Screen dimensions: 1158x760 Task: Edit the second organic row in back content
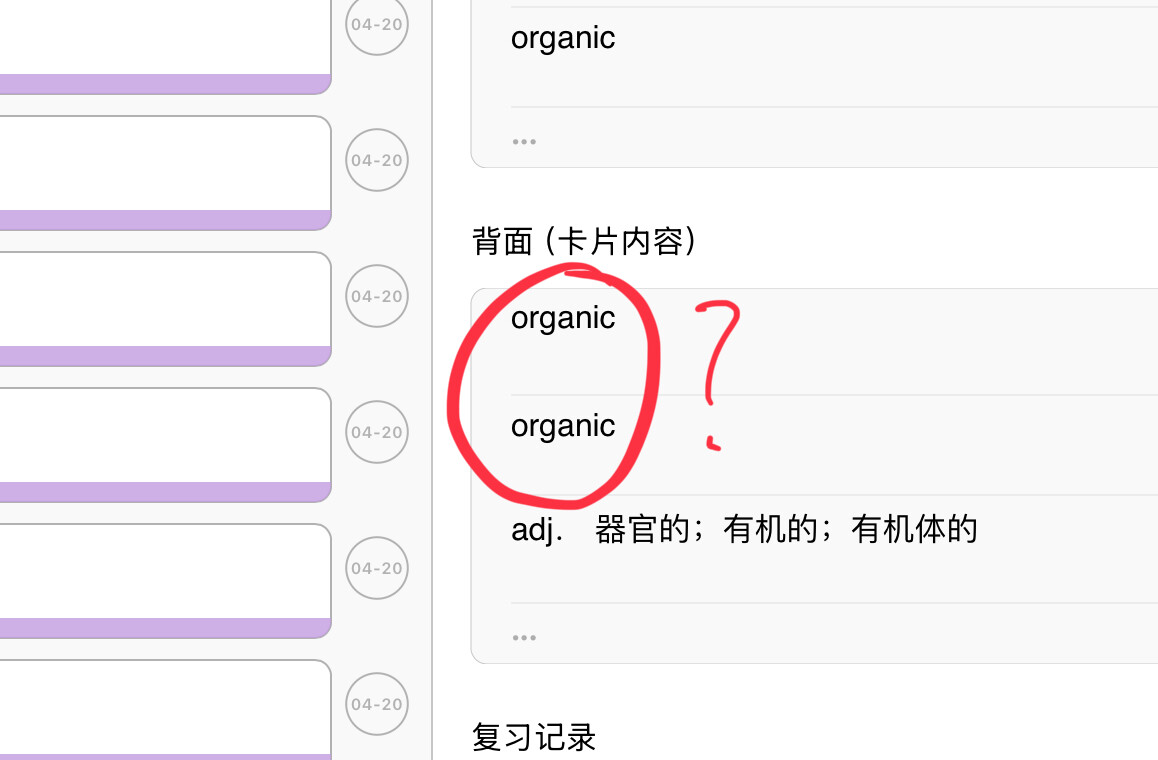pyautogui.click(x=834, y=445)
